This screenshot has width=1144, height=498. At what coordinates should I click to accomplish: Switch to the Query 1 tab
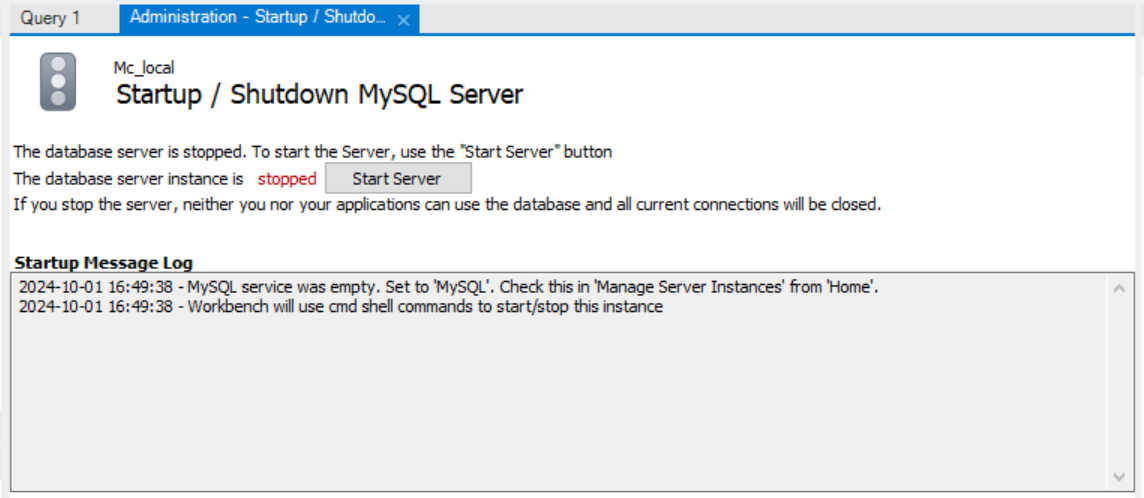pyautogui.click(x=51, y=18)
